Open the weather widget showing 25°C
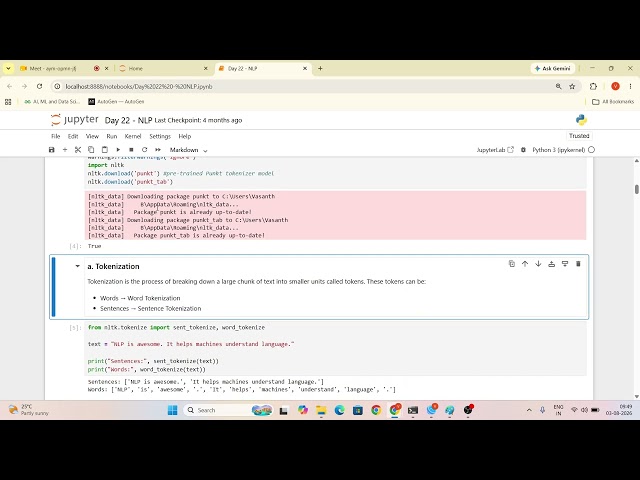 pos(29,410)
